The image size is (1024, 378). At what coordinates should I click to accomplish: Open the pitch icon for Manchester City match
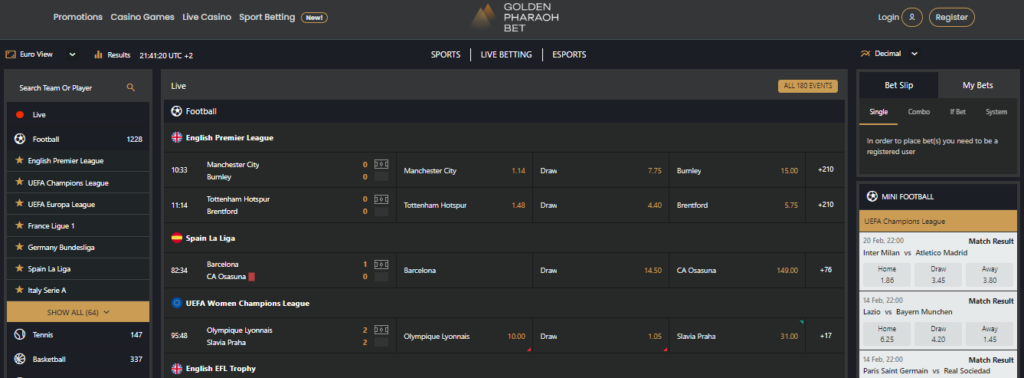click(381, 165)
